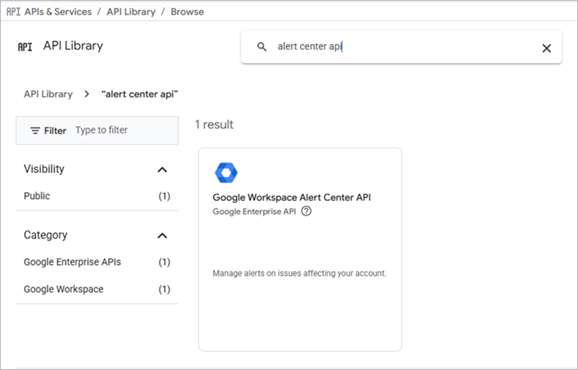Open the help icon next to Google Enterprise API

pyautogui.click(x=306, y=211)
